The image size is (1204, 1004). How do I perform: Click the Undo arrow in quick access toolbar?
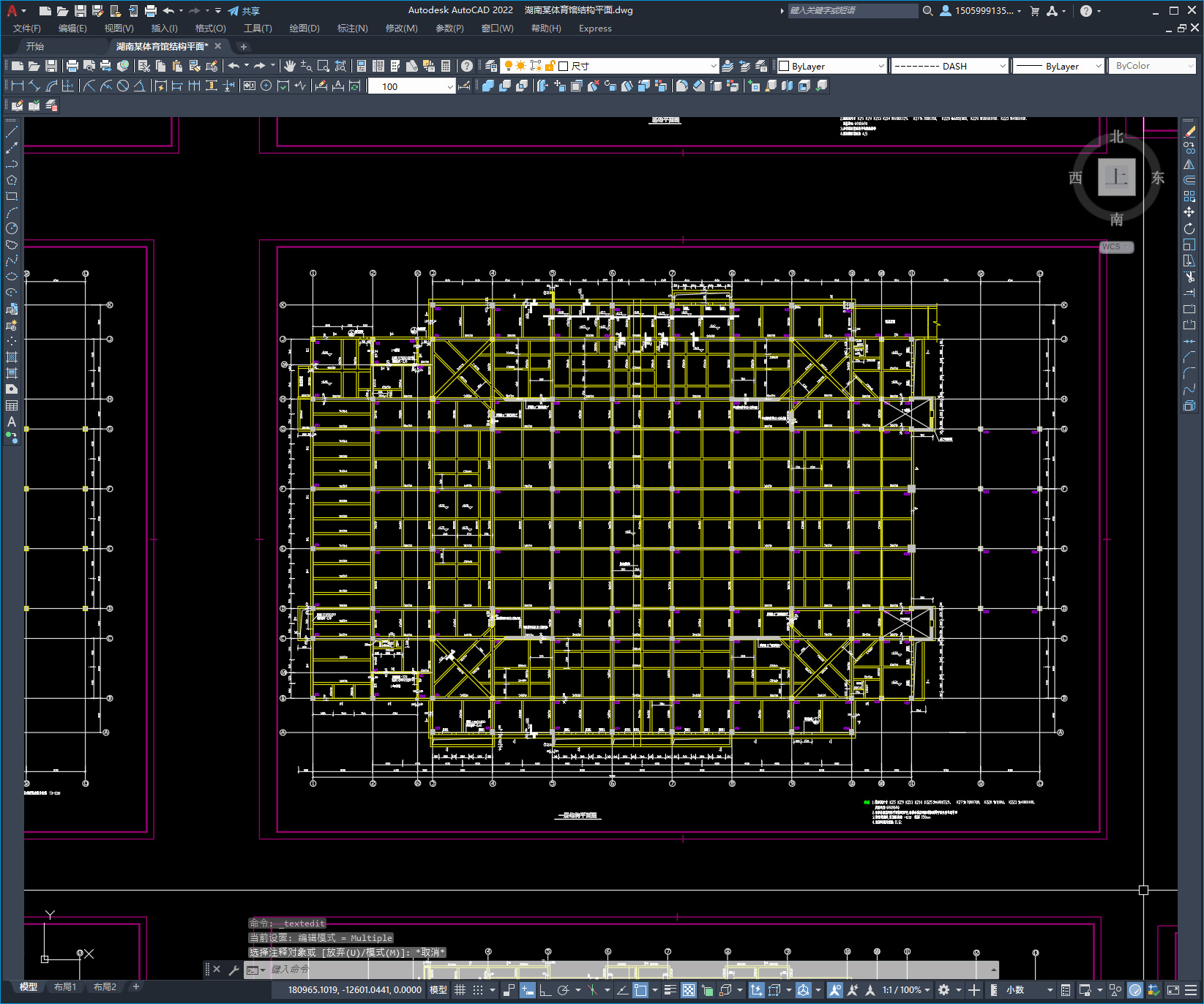point(169,11)
